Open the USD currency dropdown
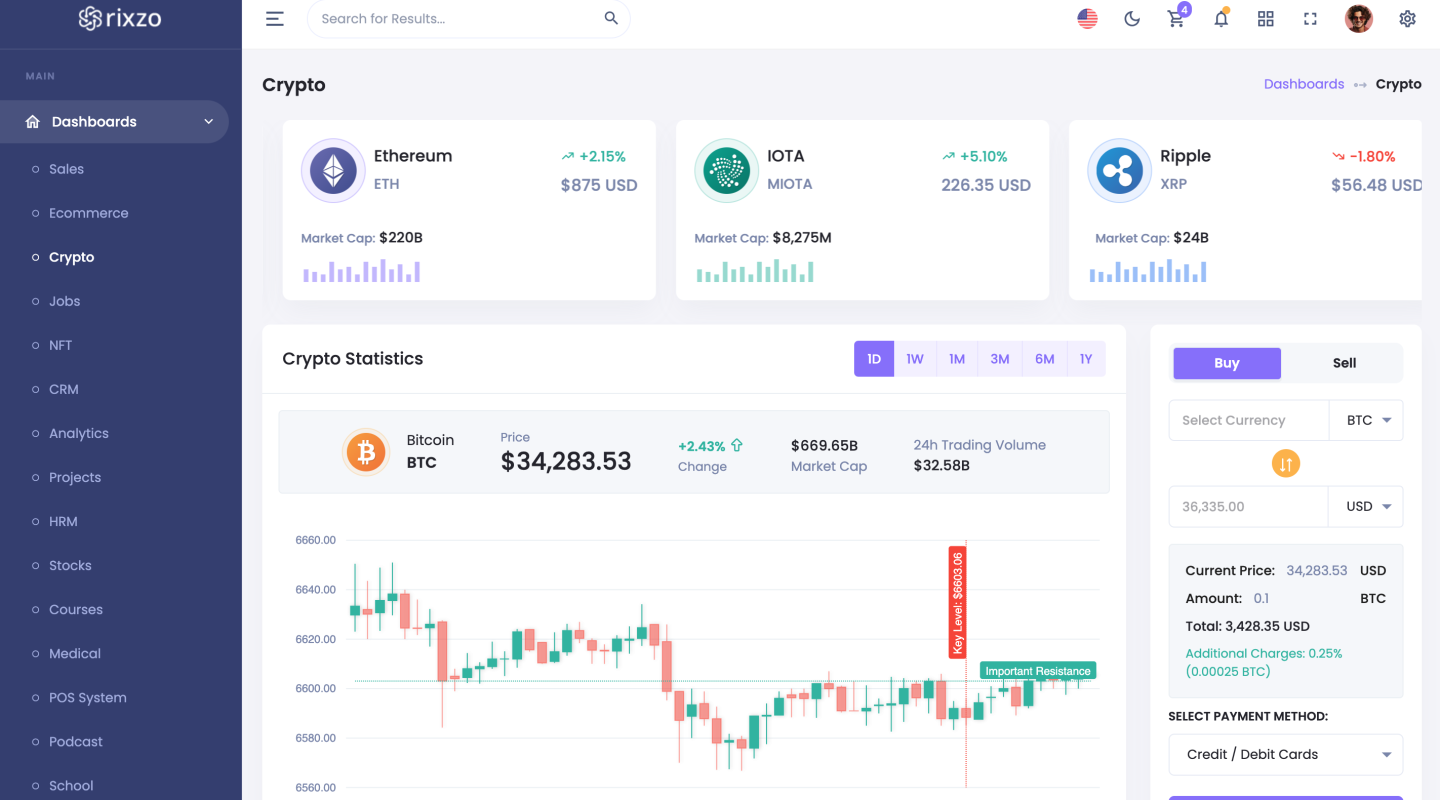Viewport: 1440px width, 800px height. pyautogui.click(x=1367, y=507)
